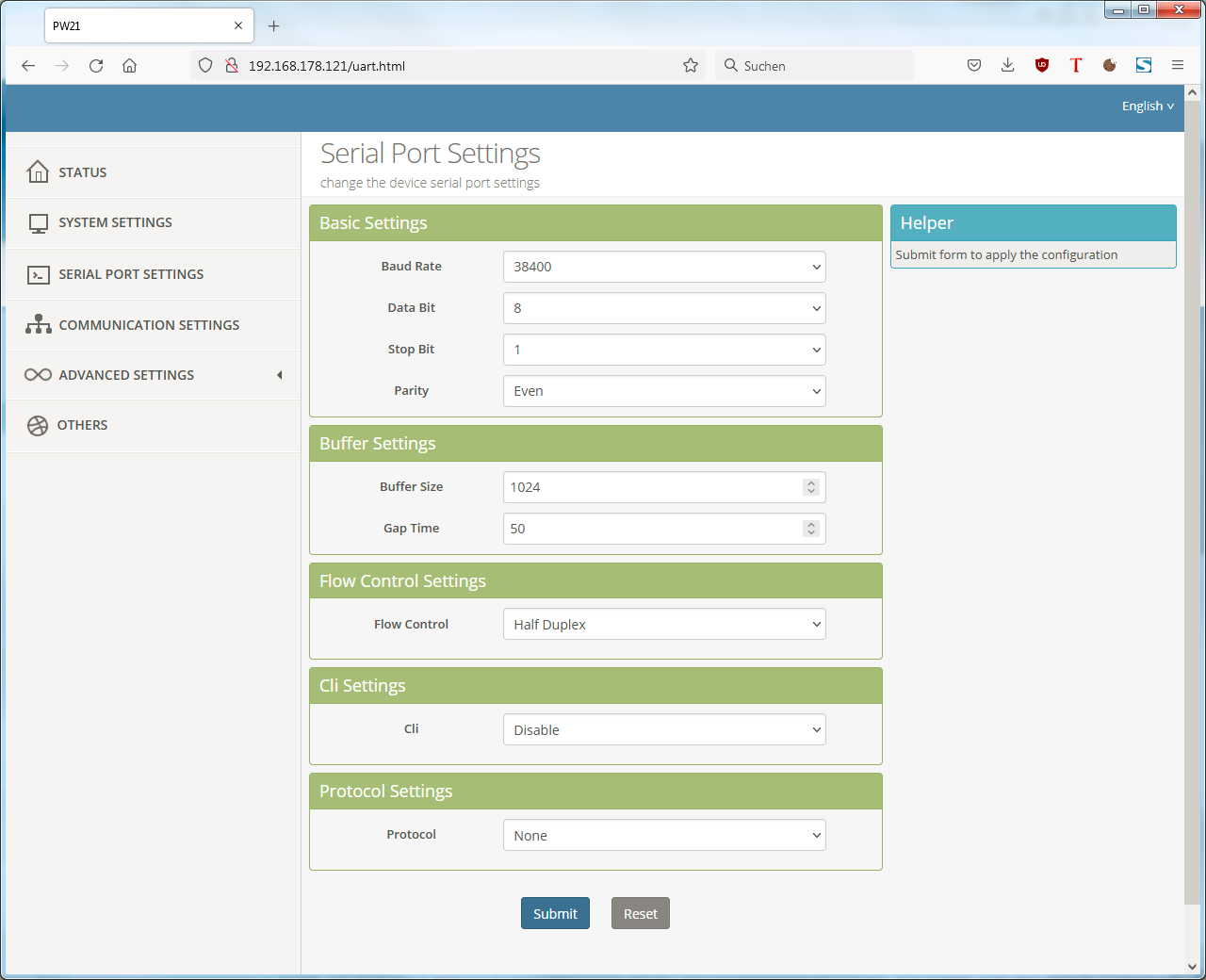Reload the page with the refresh icon

click(x=96, y=66)
